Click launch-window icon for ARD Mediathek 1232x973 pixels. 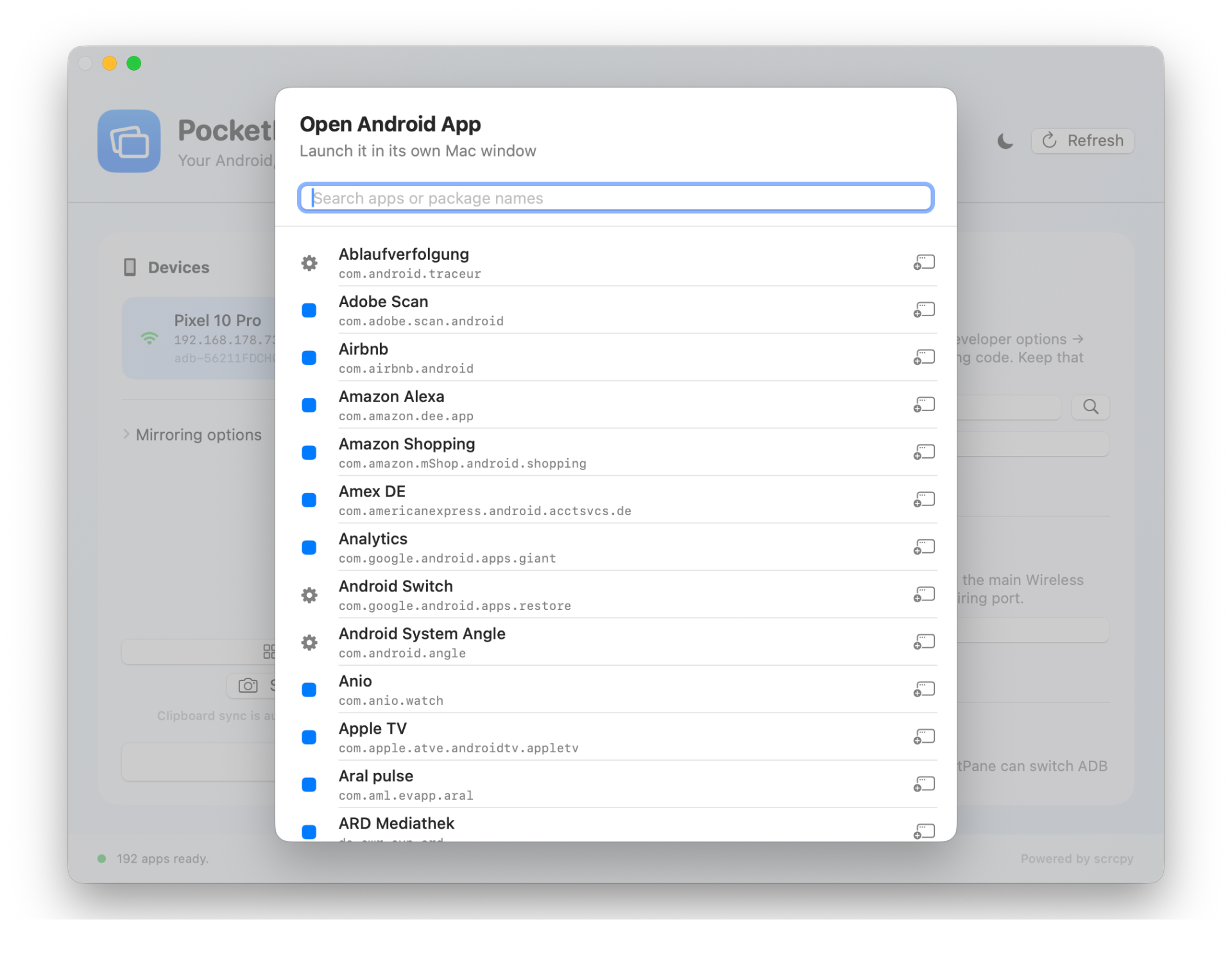point(924,831)
